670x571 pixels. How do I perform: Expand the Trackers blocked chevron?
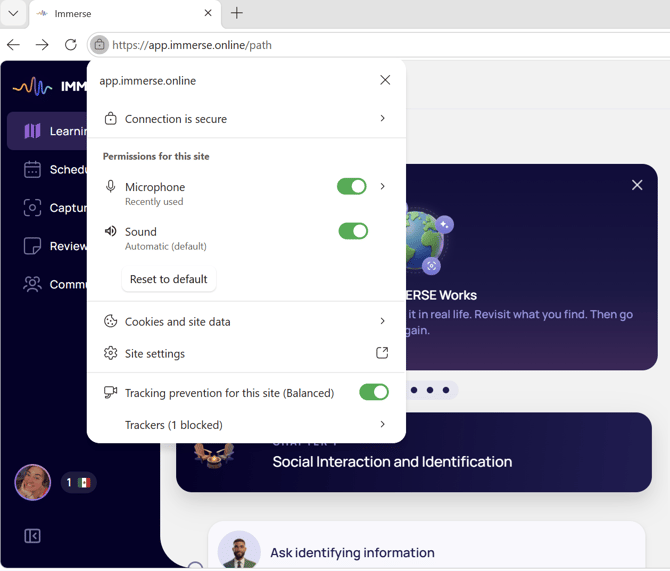click(x=382, y=424)
